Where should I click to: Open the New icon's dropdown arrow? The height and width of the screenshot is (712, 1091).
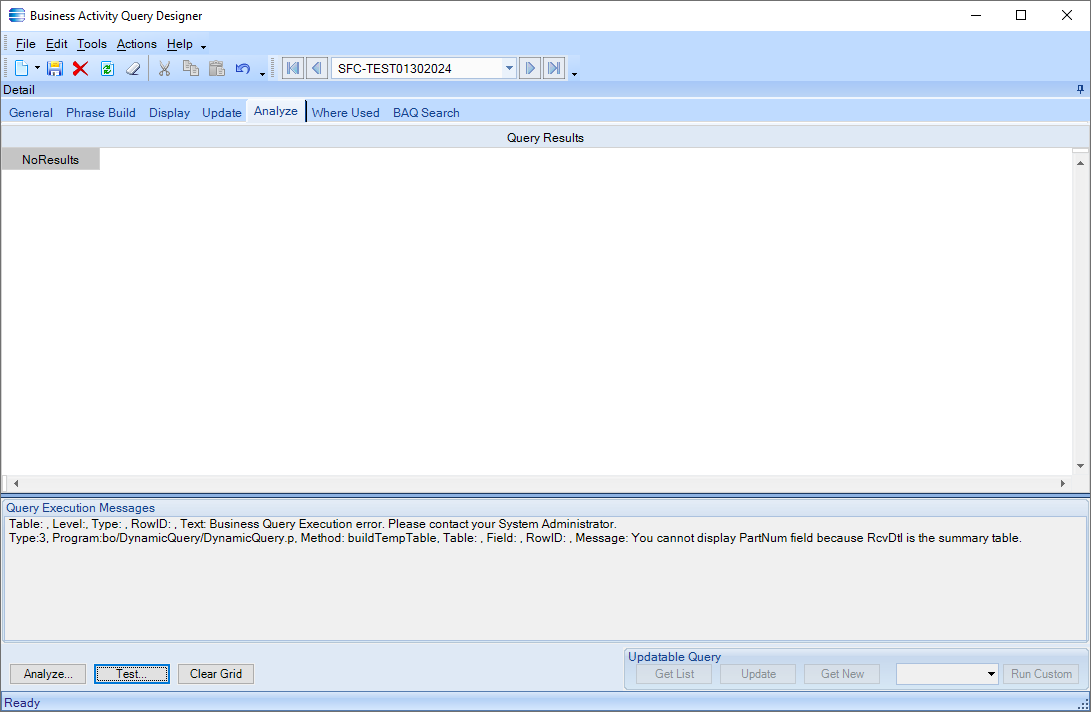tap(38, 68)
